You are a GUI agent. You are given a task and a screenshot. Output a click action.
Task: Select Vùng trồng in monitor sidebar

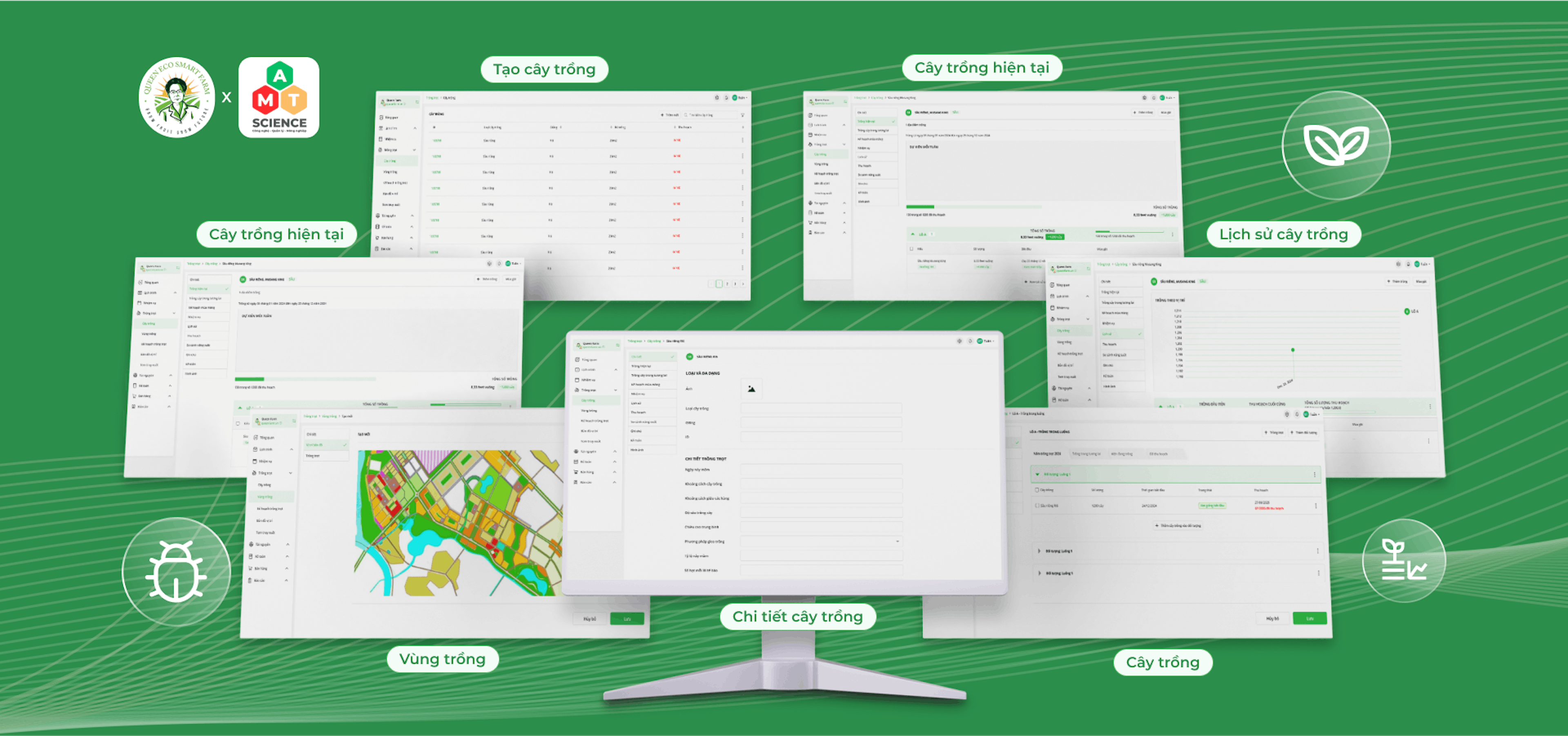point(588,411)
